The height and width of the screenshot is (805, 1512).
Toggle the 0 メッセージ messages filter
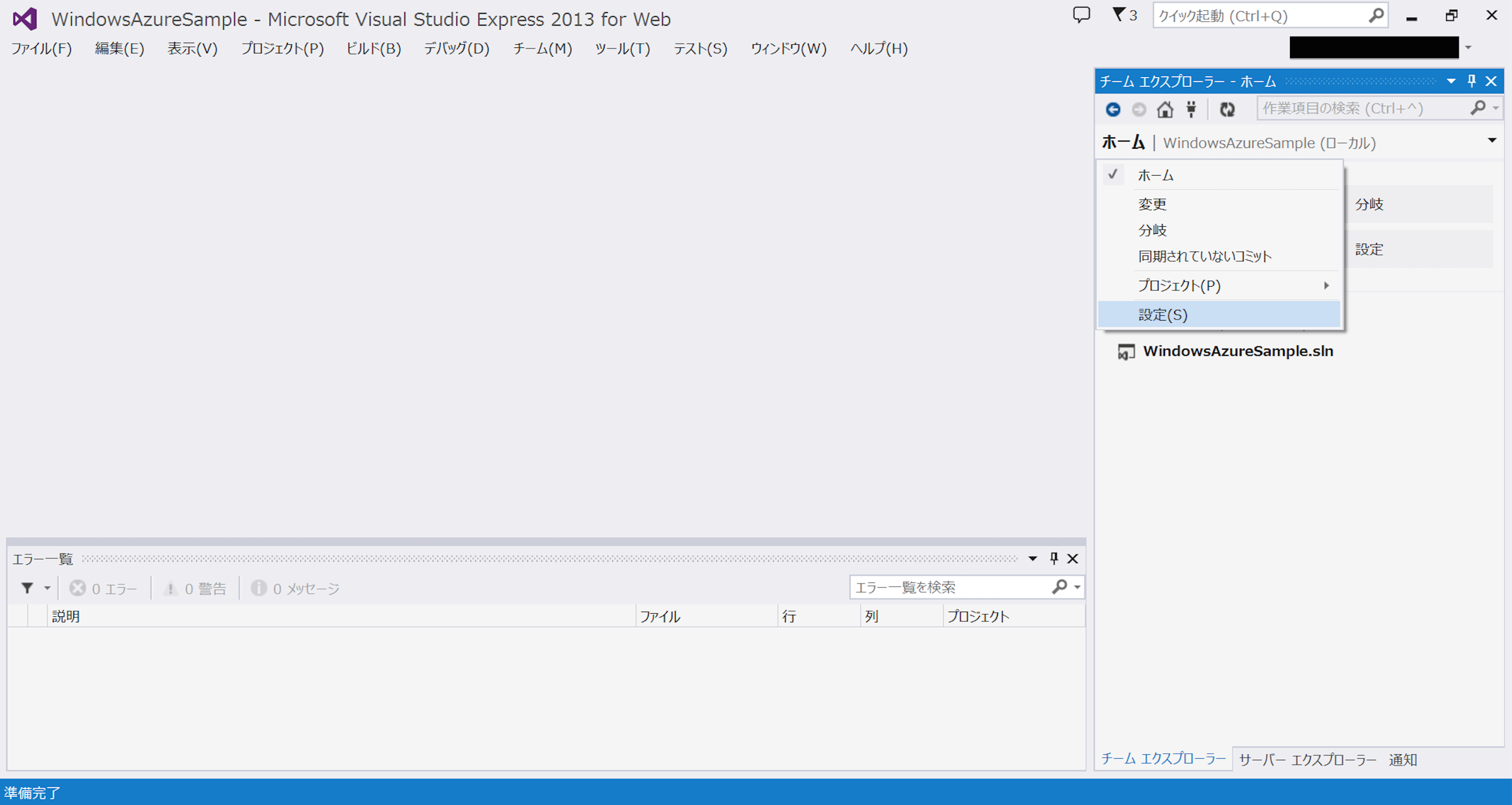point(296,588)
